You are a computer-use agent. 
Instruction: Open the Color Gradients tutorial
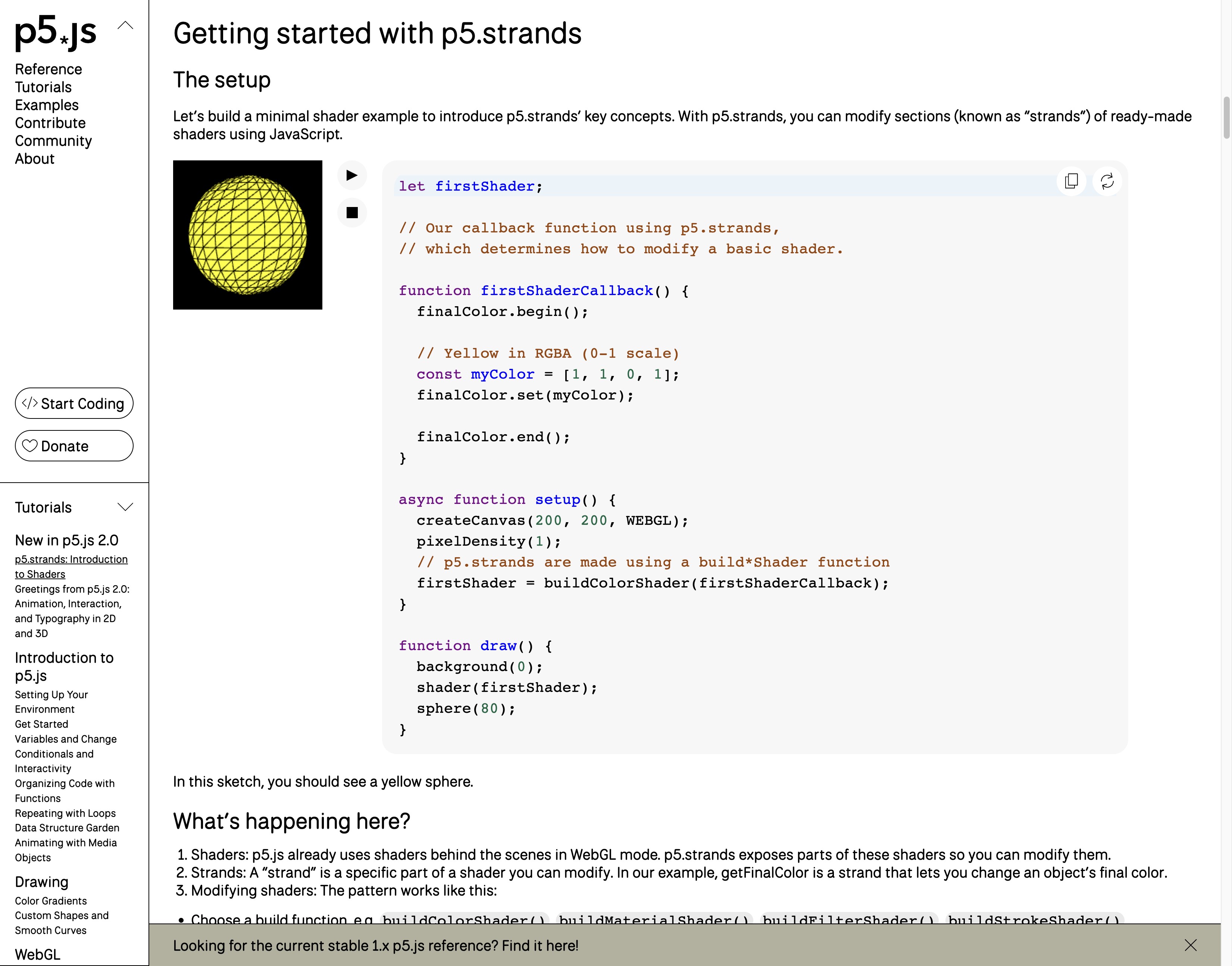point(51,901)
